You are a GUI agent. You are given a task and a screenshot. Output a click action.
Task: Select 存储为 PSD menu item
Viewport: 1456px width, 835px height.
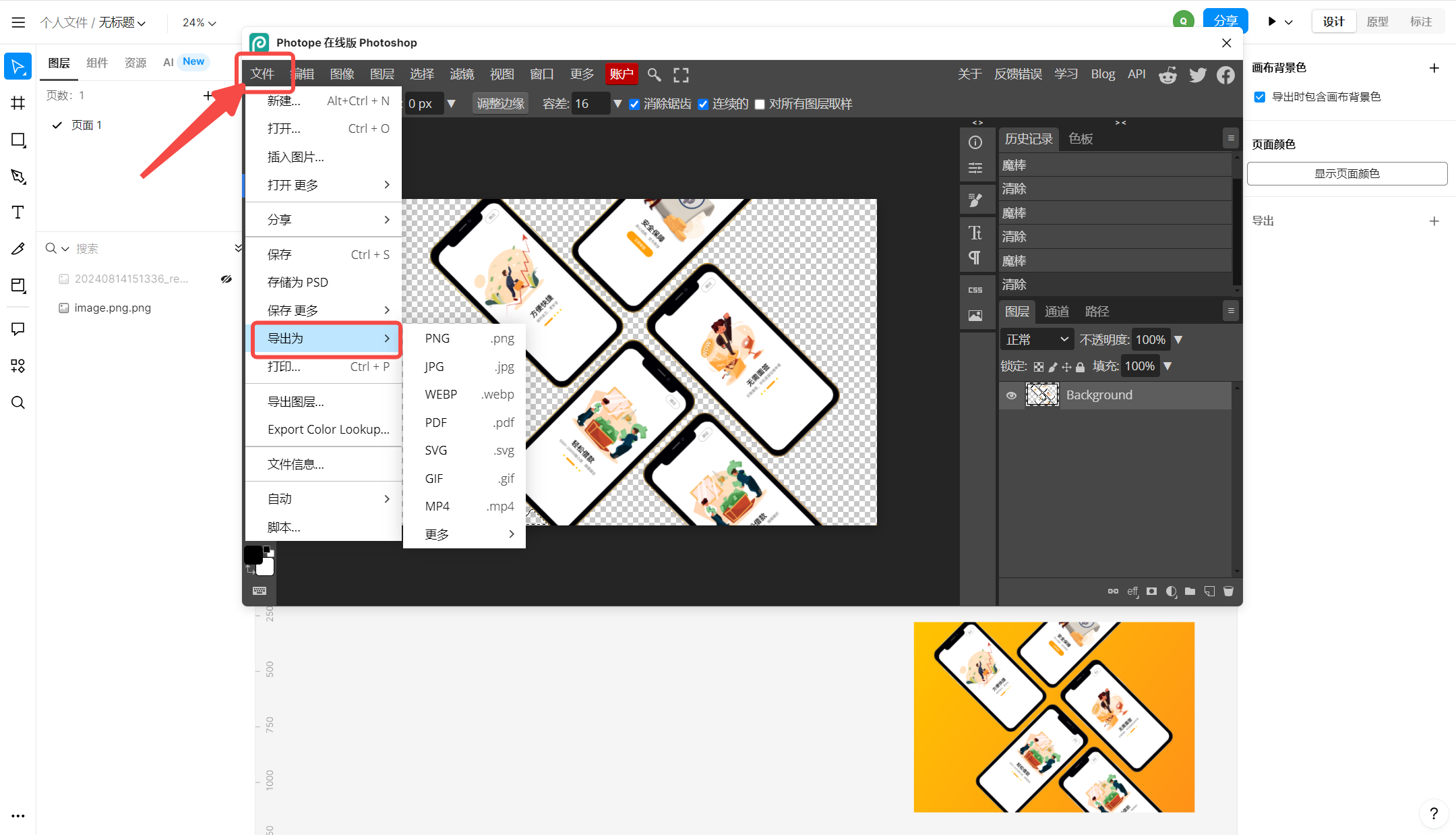324,283
